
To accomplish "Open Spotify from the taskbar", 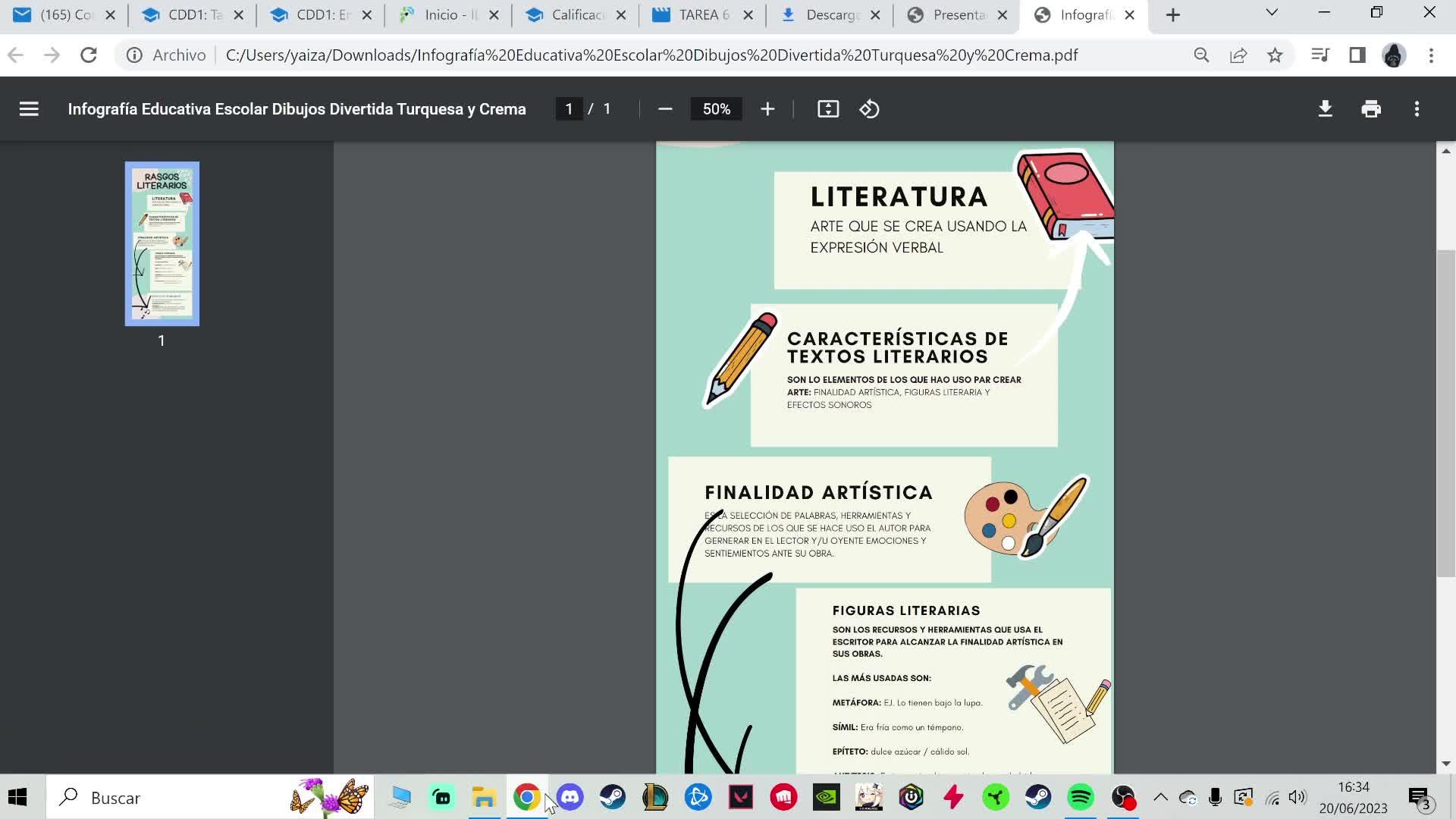I will click(1080, 798).
